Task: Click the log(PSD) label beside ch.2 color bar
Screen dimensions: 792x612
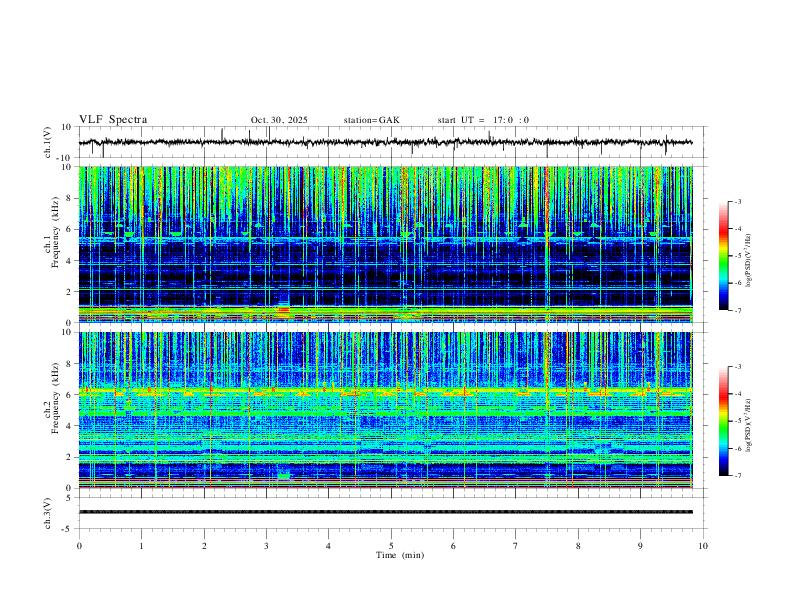Action: 749,426
